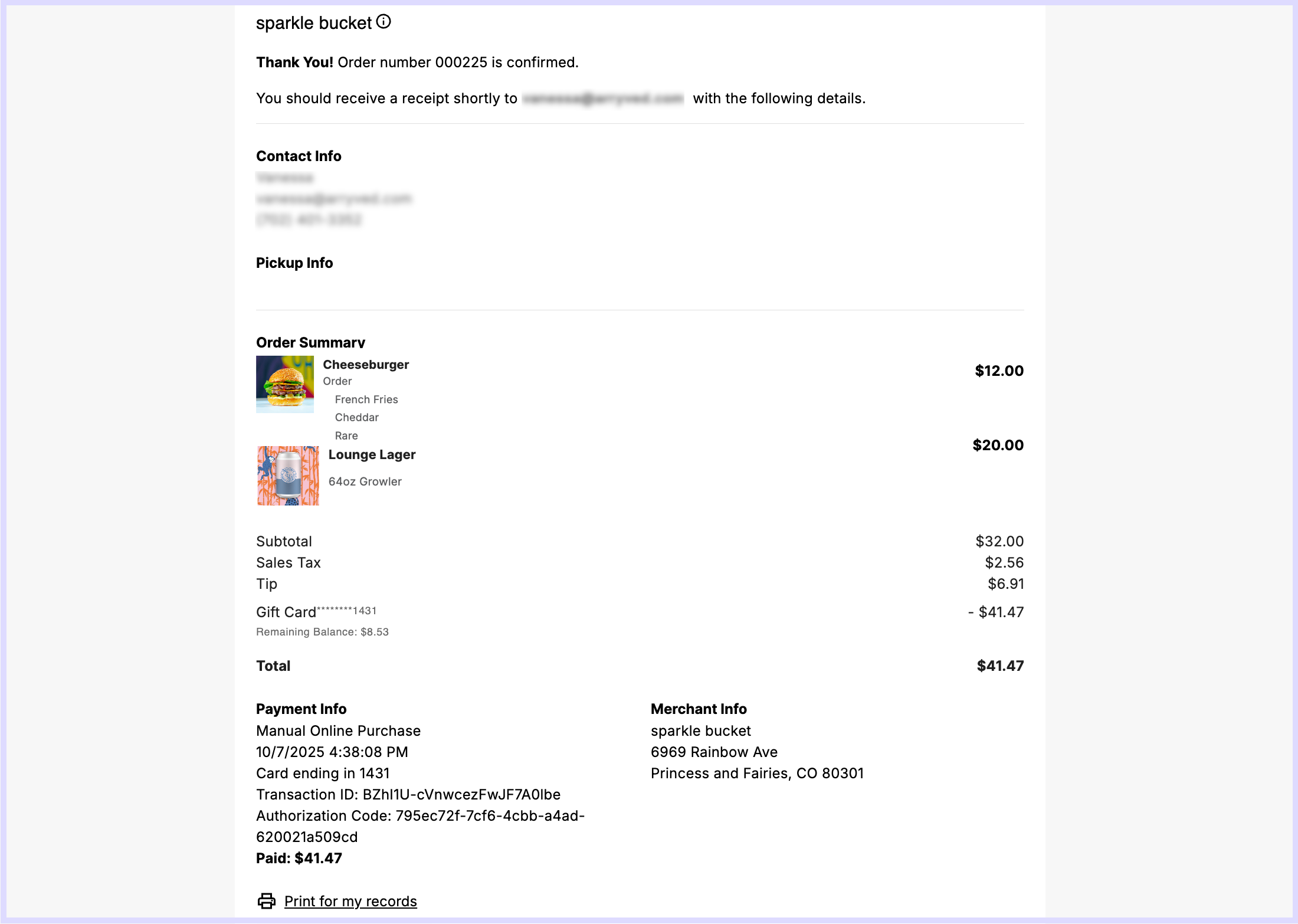This screenshot has width=1298, height=924.
Task: Click the 64oz Growler option text
Action: point(365,482)
